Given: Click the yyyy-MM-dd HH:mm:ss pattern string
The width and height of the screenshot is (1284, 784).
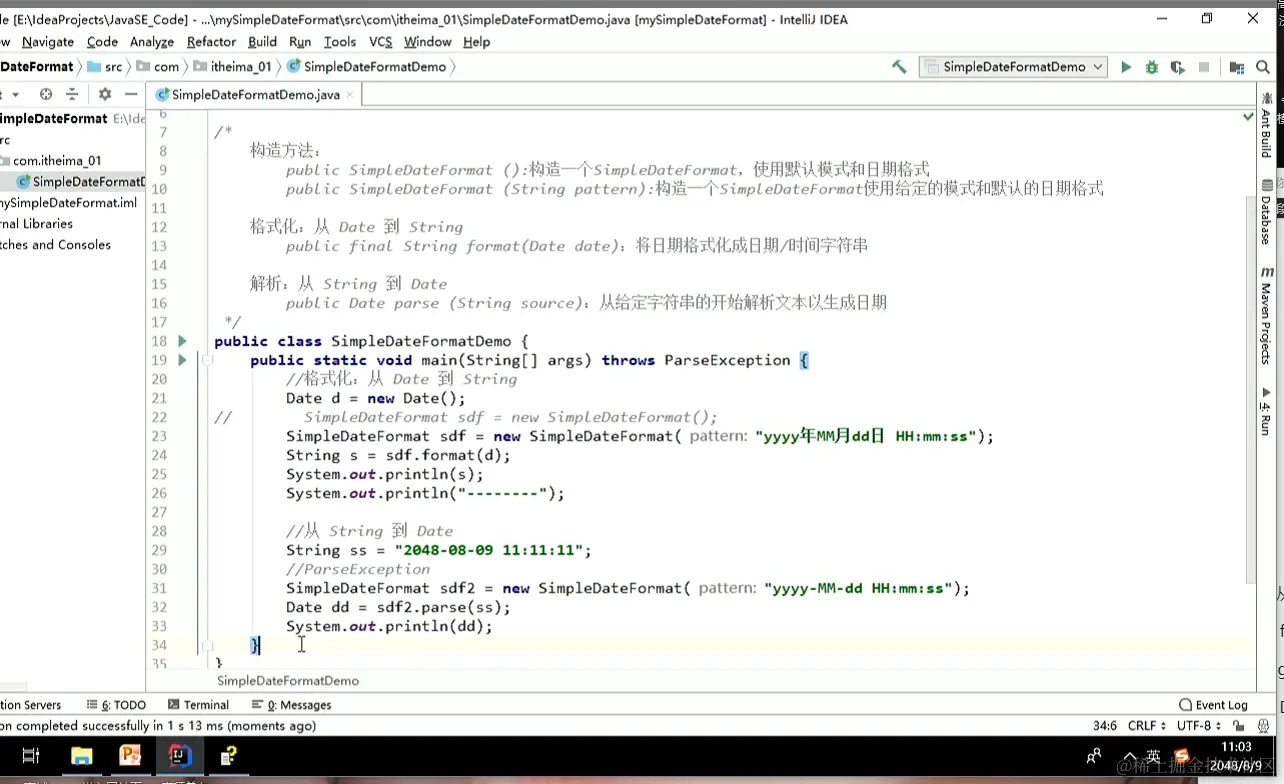Looking at the screenshot, I should tap(859, 589).
